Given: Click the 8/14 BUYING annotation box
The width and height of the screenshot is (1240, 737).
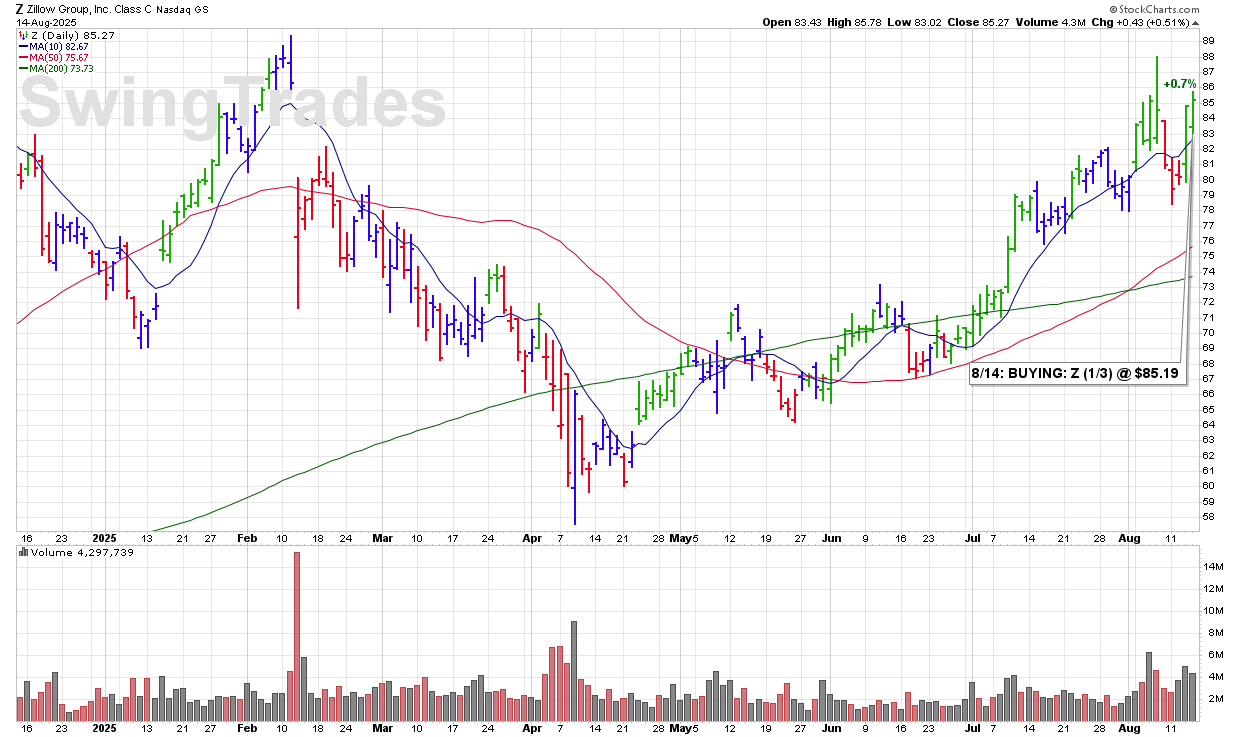Looking at the screenshot, I should click(x=1073, y=374).
